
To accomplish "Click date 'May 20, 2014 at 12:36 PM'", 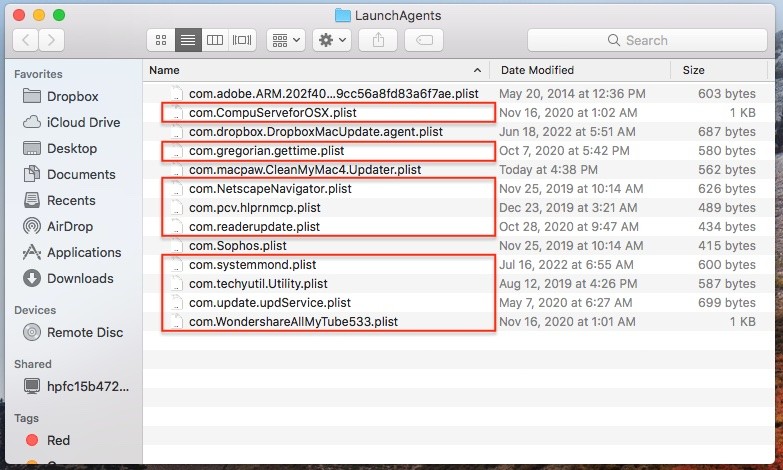I will coord(572,93).
